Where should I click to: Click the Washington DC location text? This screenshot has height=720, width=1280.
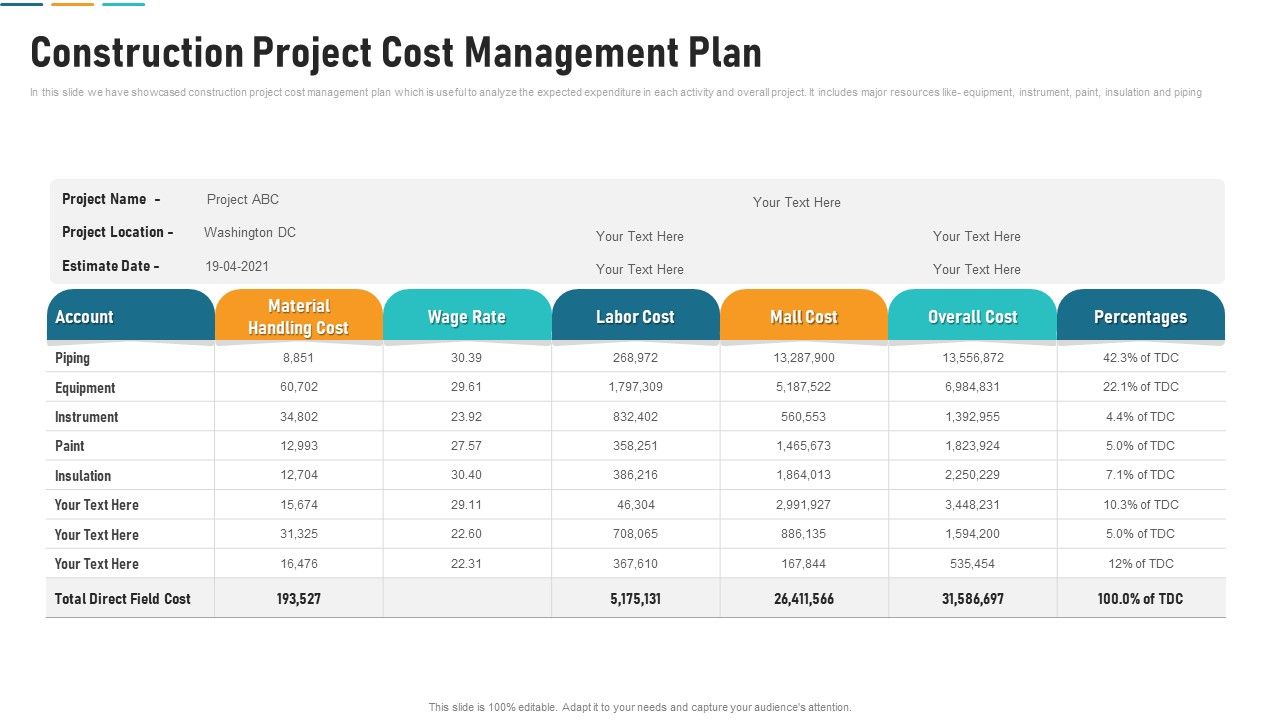[x=251, y=232]
